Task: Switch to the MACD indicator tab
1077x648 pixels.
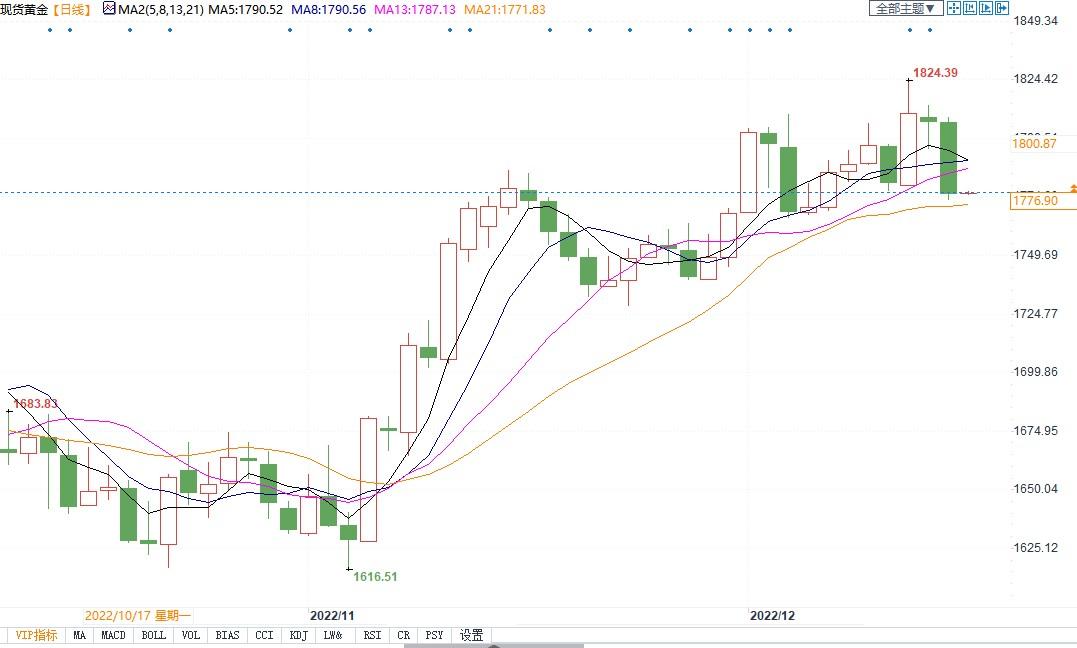Action: coord(113,635)
